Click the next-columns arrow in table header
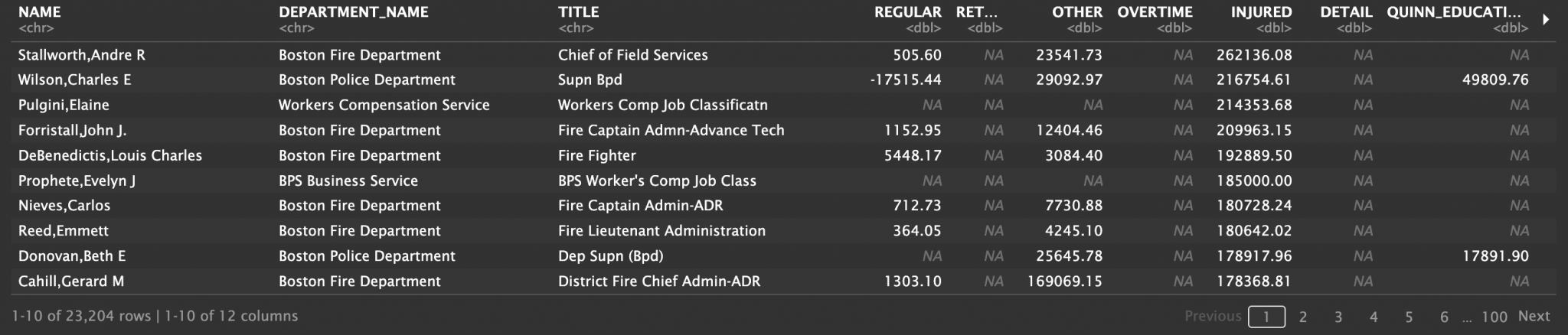This screenshot has height=335, width=1568. click(1546, 20)
